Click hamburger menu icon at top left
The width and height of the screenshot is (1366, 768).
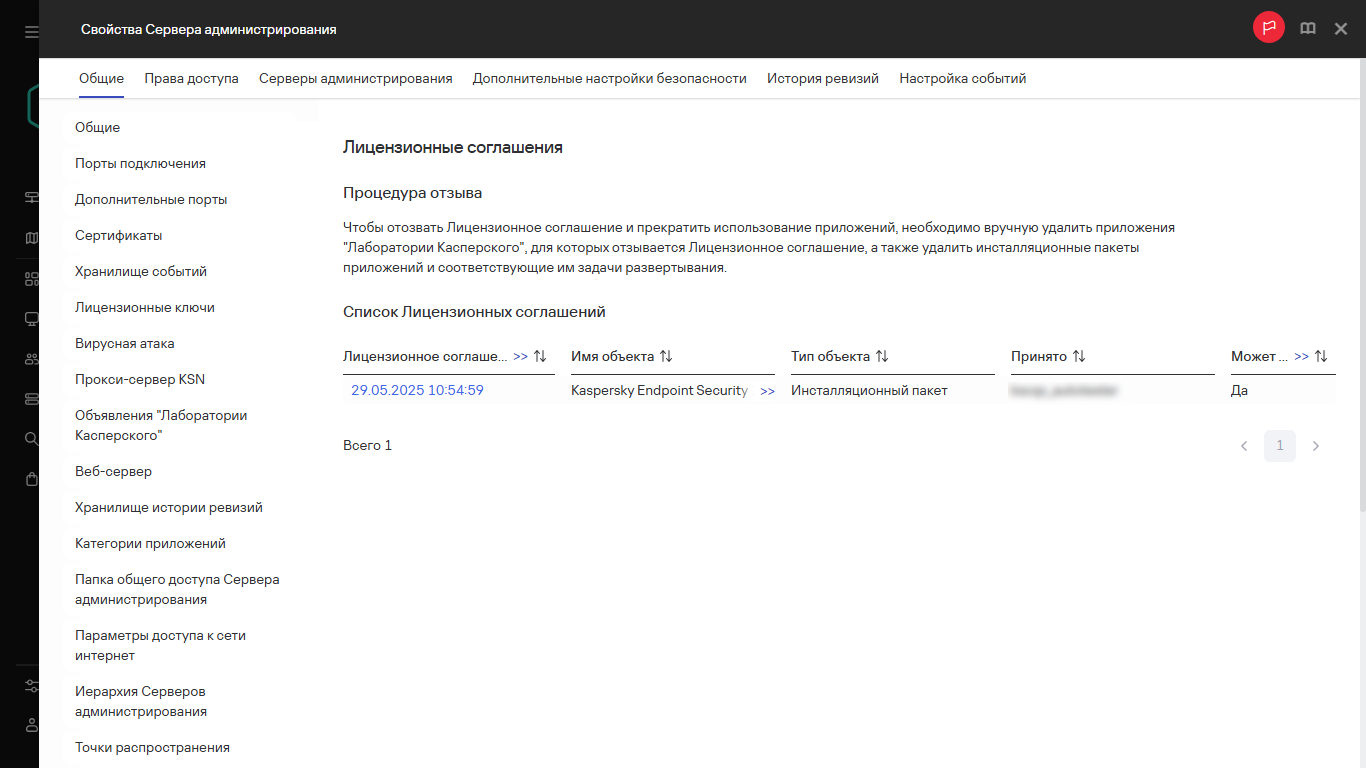point(32,32)
